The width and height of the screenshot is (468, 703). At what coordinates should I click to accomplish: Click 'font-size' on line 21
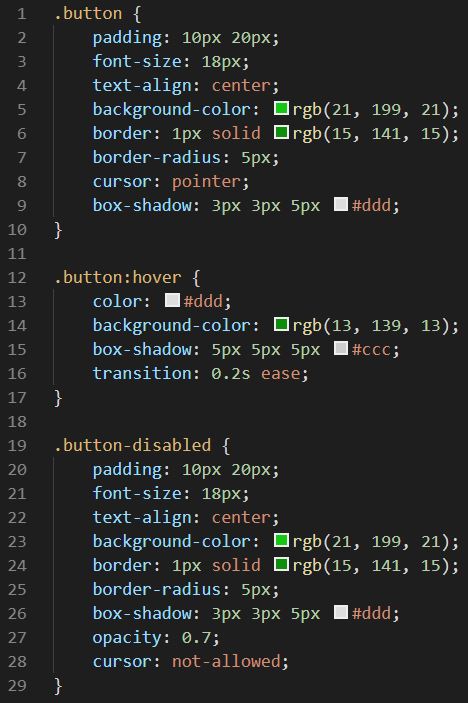click(x=137, y=494)
